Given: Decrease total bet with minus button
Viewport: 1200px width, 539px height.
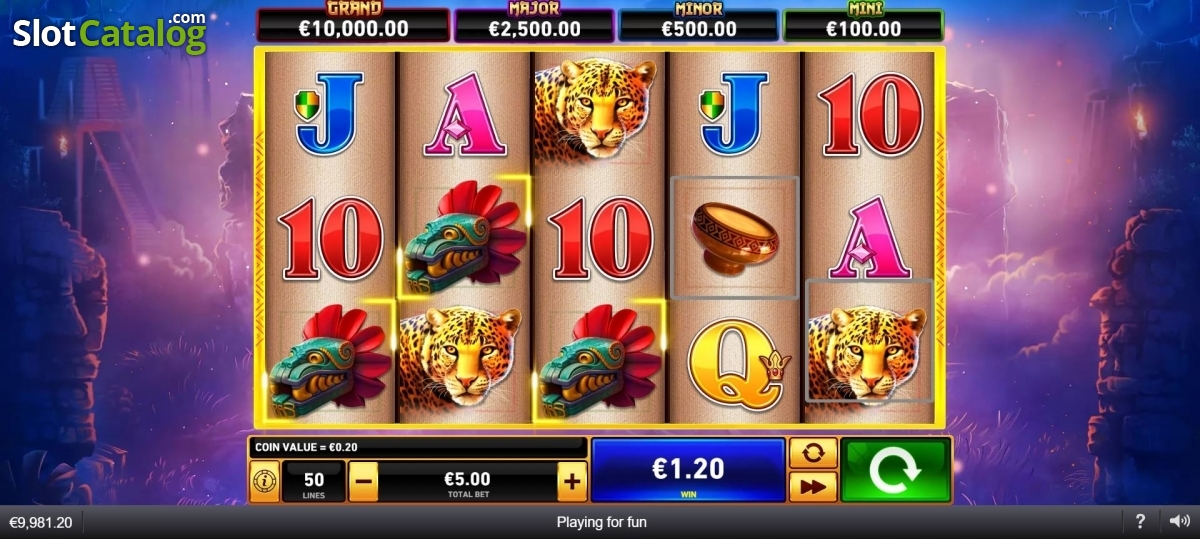Looking at the screenshot, I should click(x=364, y=482).
